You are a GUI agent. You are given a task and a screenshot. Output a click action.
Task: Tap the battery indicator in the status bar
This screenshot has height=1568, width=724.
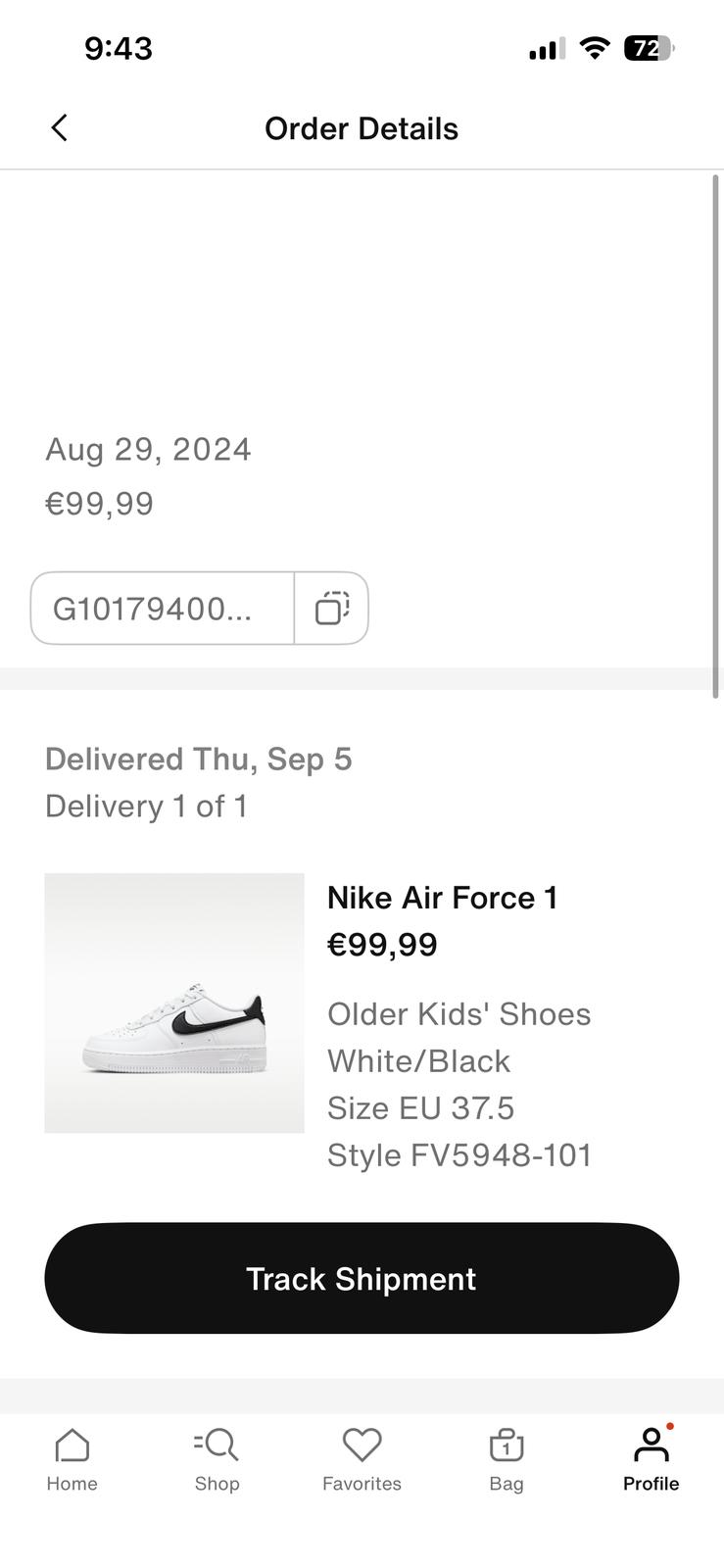click(649, 48)
